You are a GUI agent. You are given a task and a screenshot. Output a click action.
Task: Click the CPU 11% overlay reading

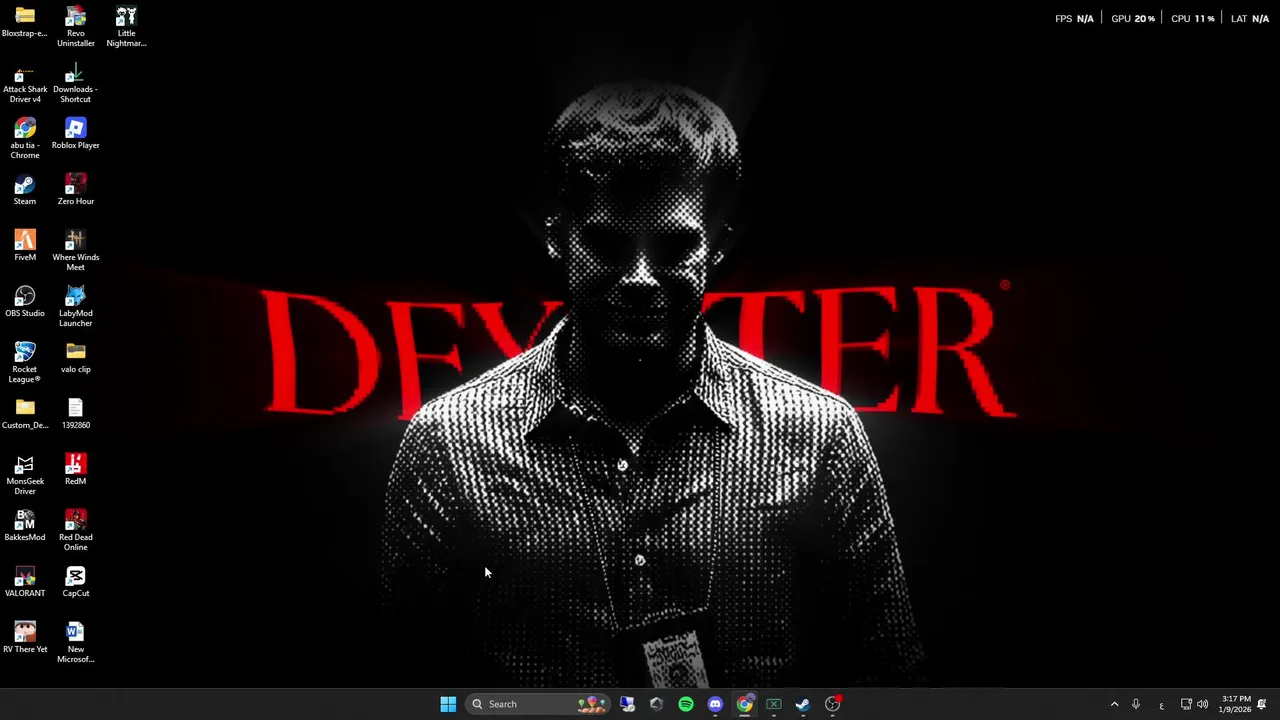[1192, 18]
